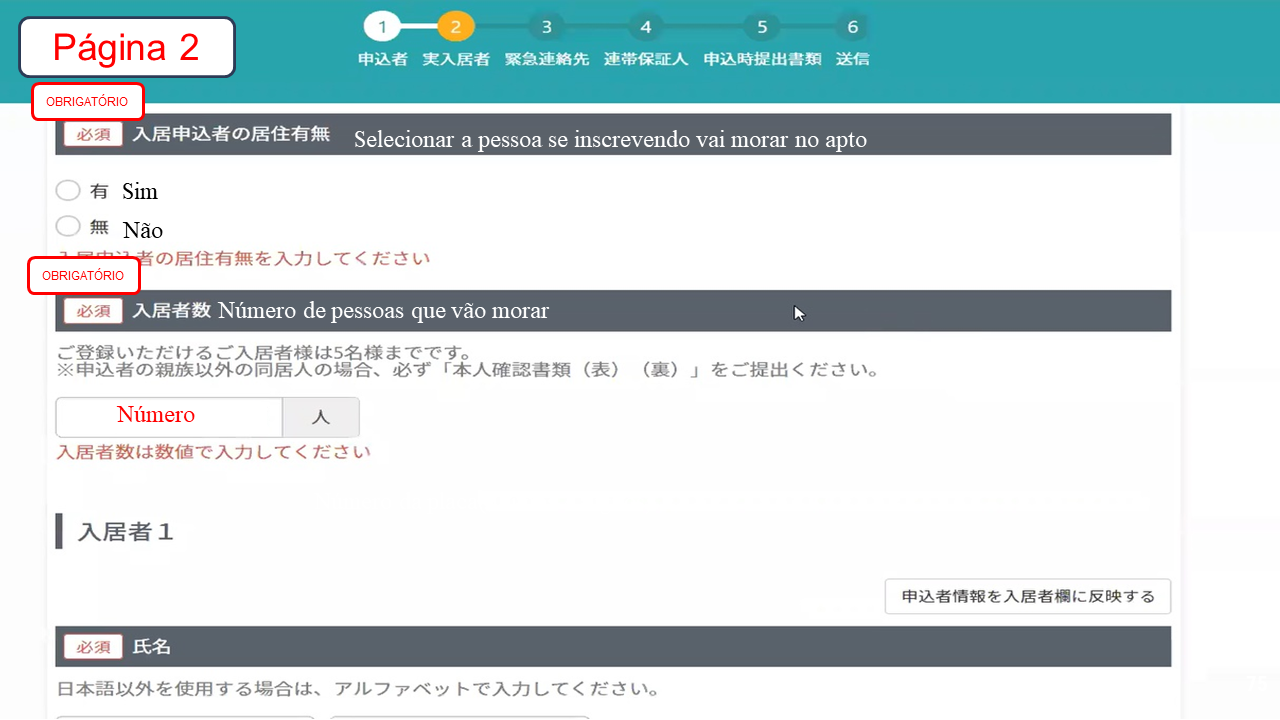Click step 5 申込時提出書類 circle
This screenshot has width=1280, height=720.
(x=762, y=27)
